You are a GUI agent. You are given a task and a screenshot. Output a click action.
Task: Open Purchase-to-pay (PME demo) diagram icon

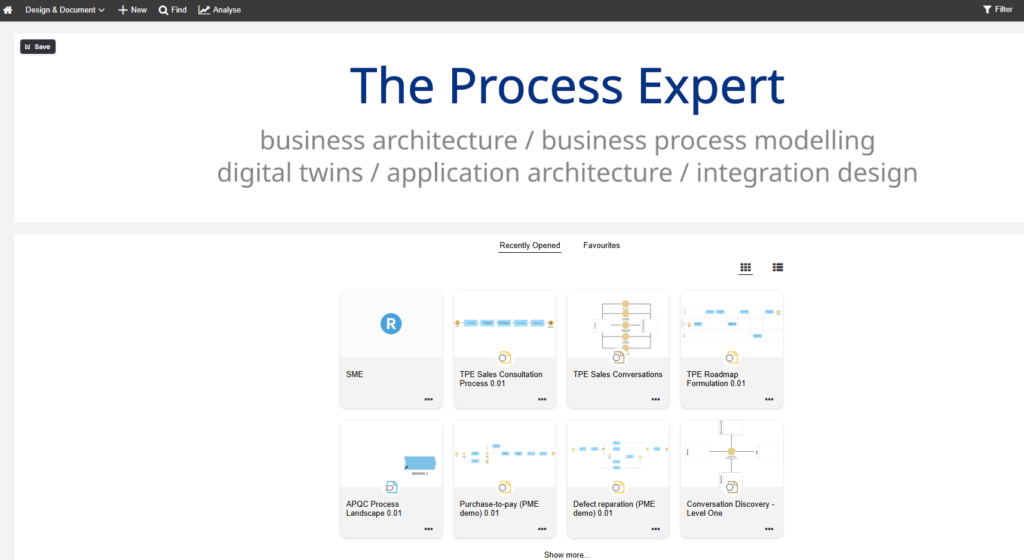pyautogui.click(x=505, y=487)
